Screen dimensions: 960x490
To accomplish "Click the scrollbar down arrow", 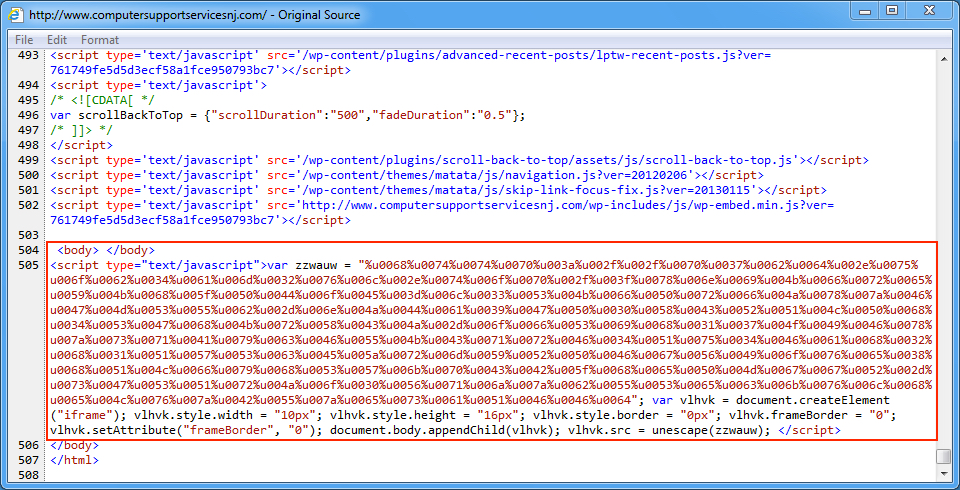I will (943, 473).
